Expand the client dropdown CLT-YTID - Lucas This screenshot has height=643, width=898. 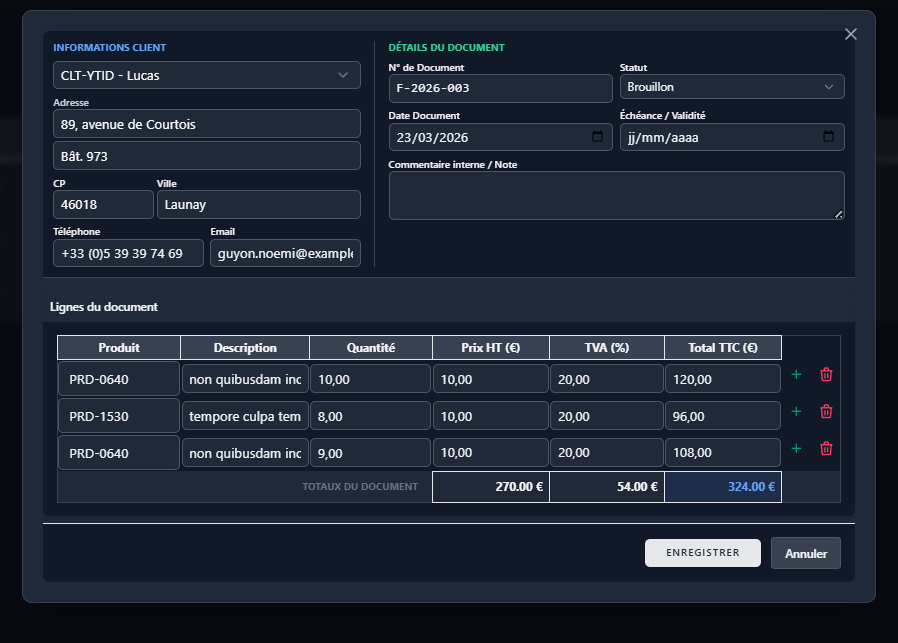(207, 75)
